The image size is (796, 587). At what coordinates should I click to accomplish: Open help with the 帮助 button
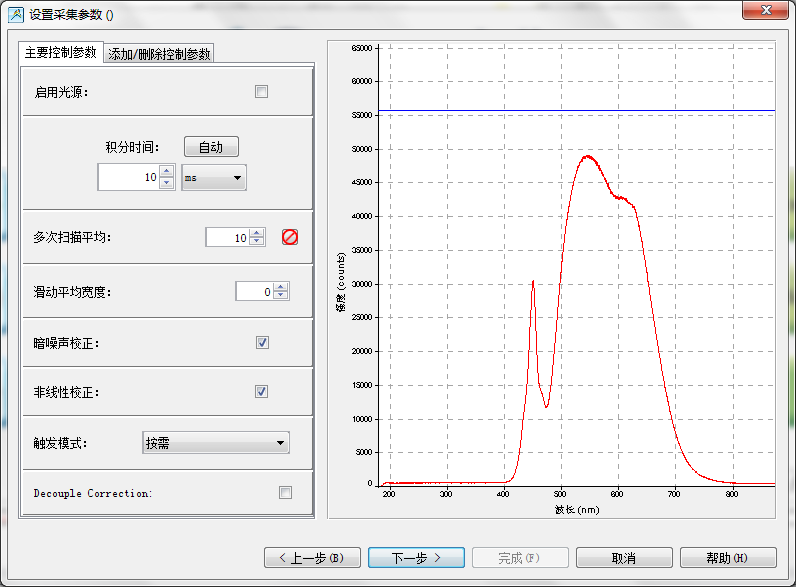click(x=727, y=557)
